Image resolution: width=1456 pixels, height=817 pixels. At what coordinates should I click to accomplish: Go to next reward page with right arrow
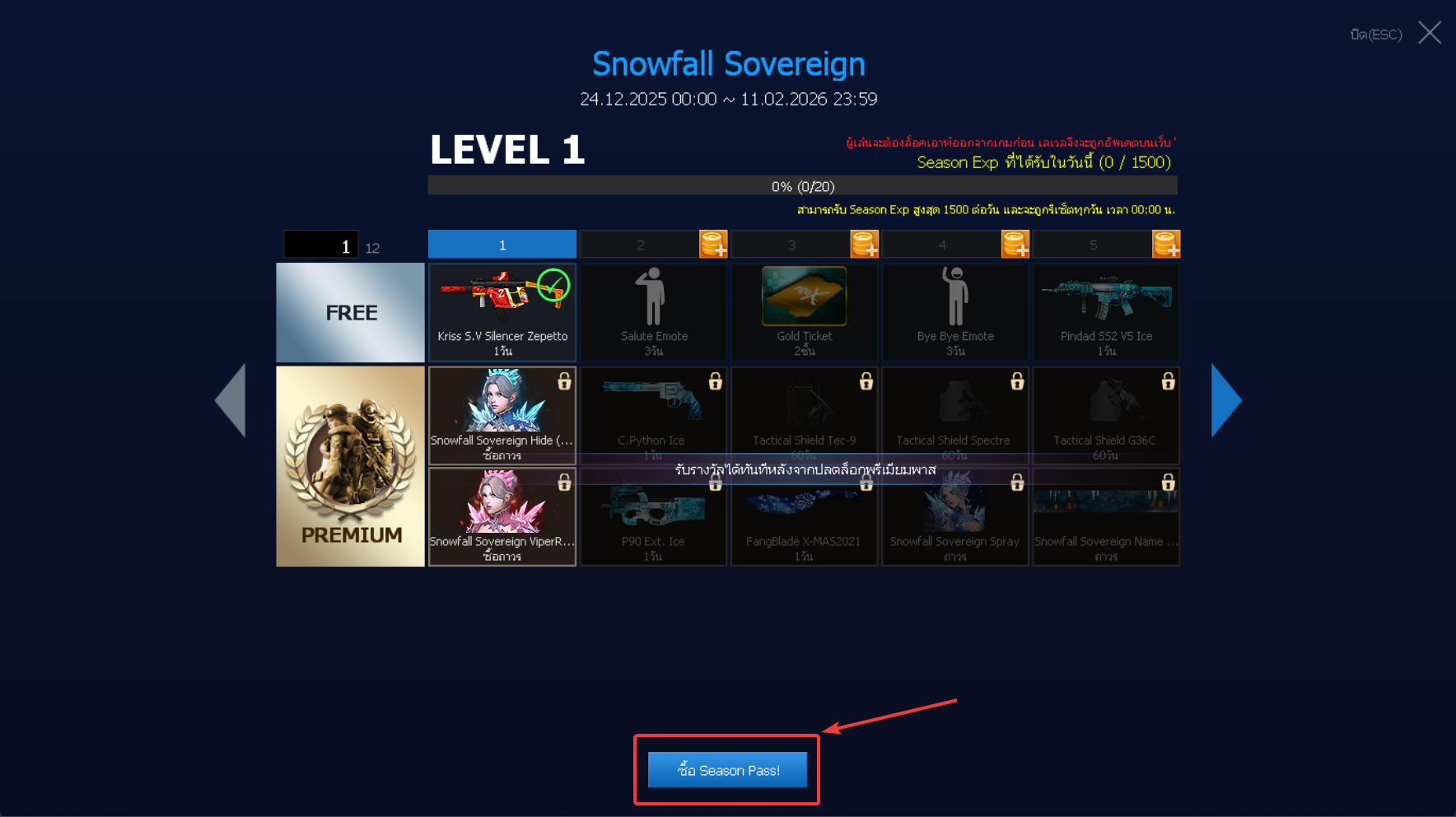[1226, 400]
